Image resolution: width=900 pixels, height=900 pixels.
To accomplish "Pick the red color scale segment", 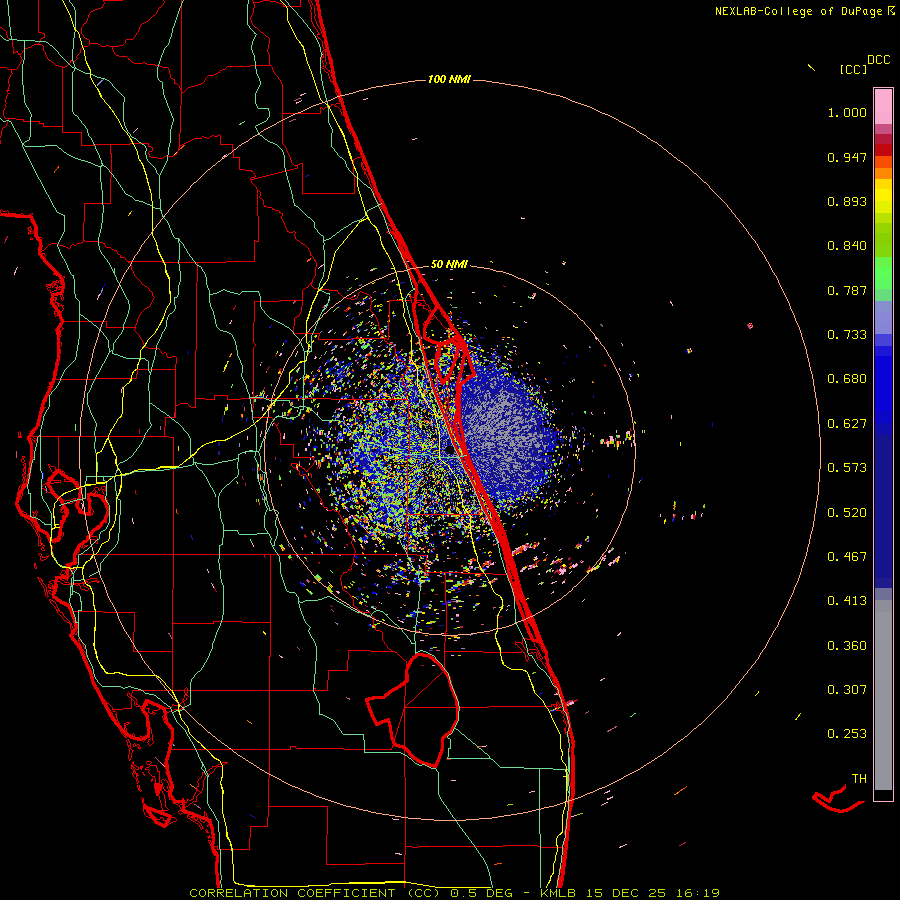I will [883, 150].
